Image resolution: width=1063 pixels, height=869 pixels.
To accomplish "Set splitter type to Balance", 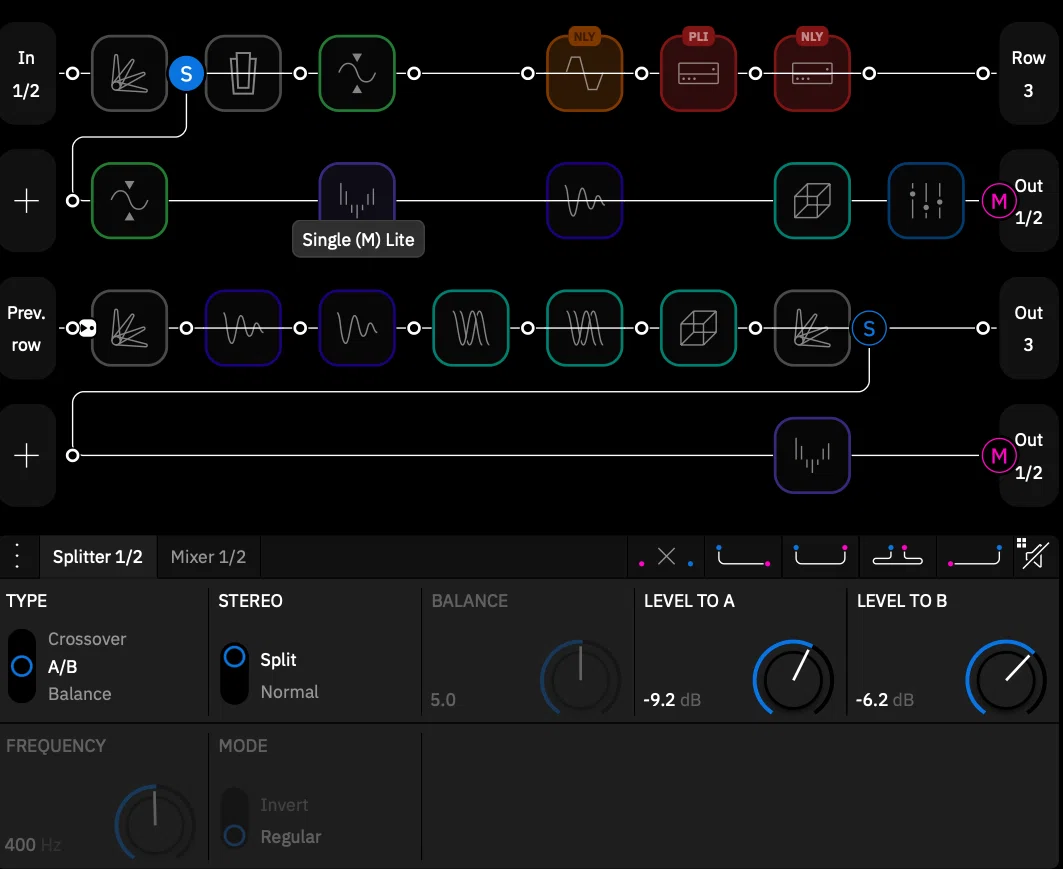I will 79,693.
